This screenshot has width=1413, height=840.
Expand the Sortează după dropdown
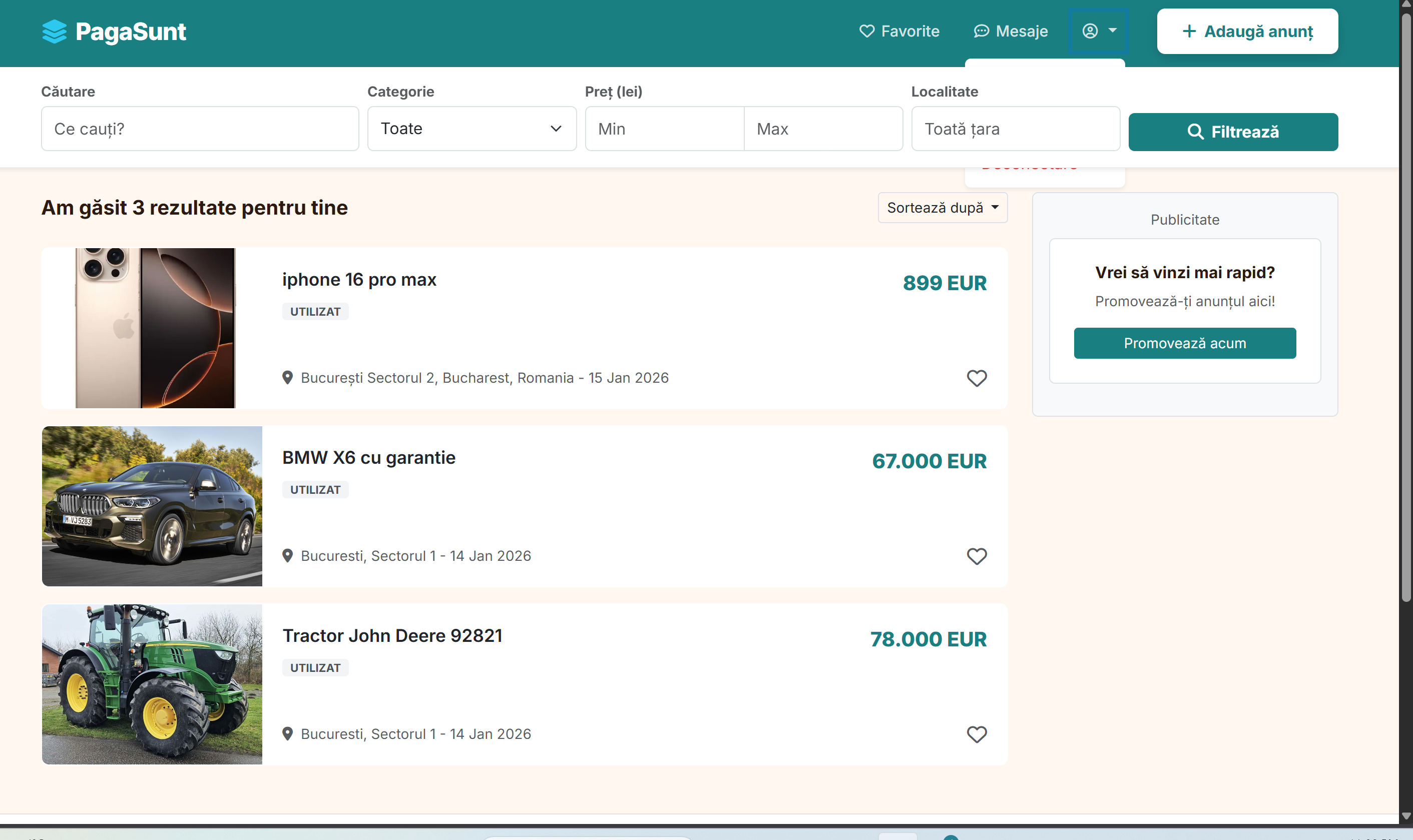(943, 208)
